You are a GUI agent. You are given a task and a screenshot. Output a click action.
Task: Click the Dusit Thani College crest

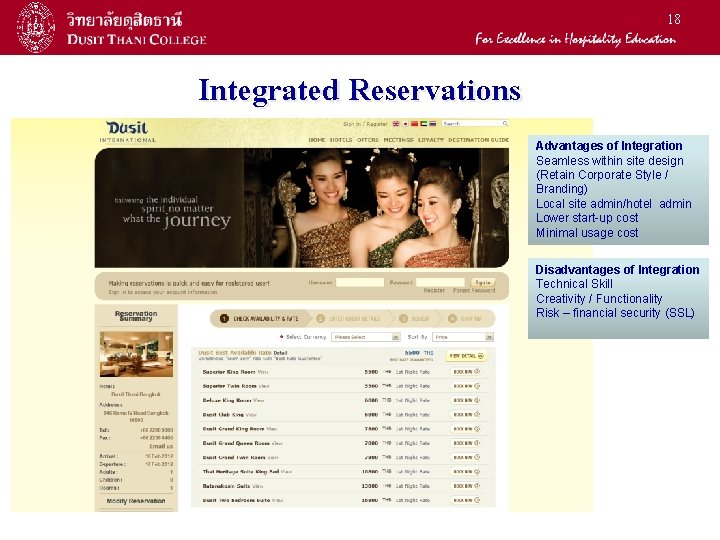pyautogui.click(x=35, y=28)
